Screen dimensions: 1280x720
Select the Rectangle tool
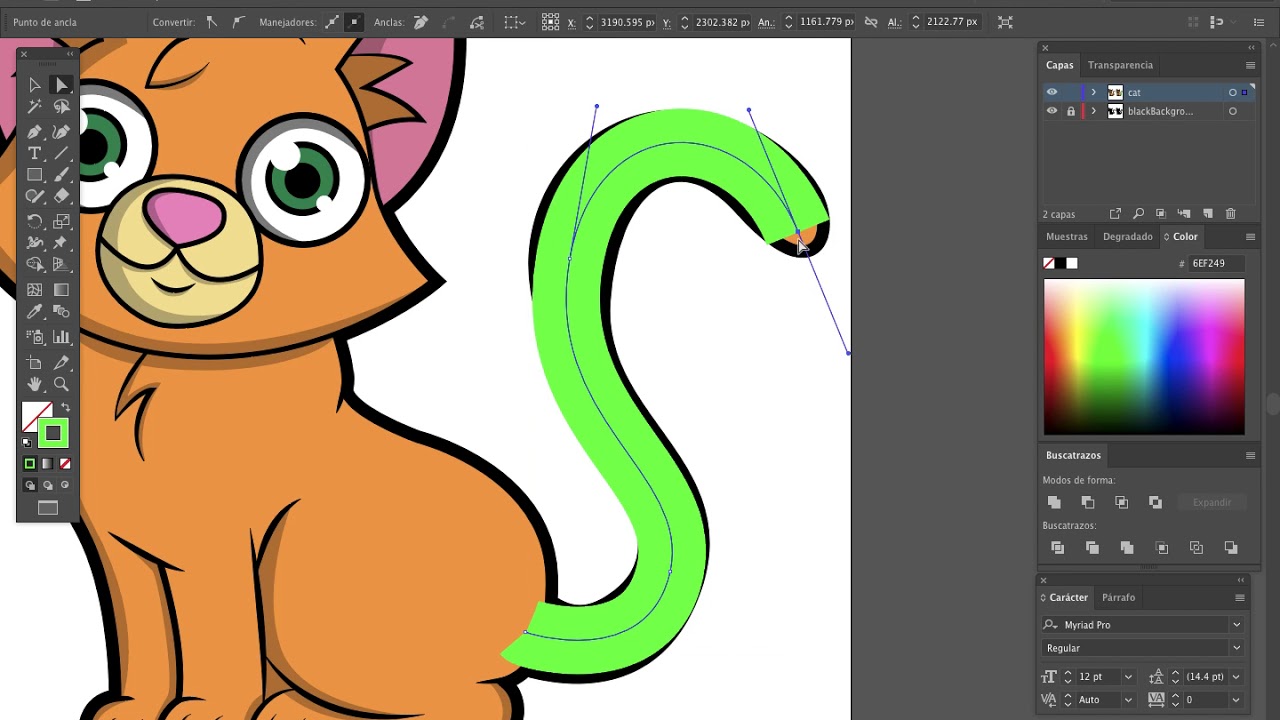click(x=34, y=175)
